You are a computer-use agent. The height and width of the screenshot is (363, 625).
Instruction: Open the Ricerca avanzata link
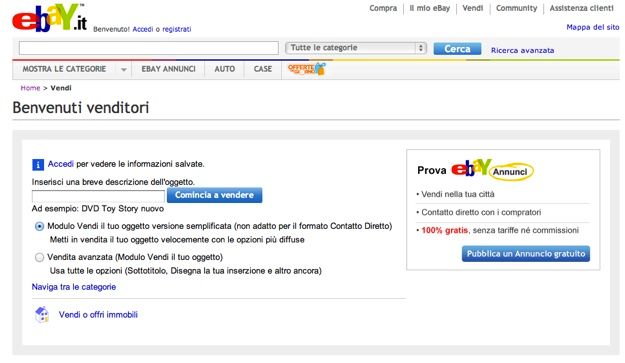coord(522,50)
